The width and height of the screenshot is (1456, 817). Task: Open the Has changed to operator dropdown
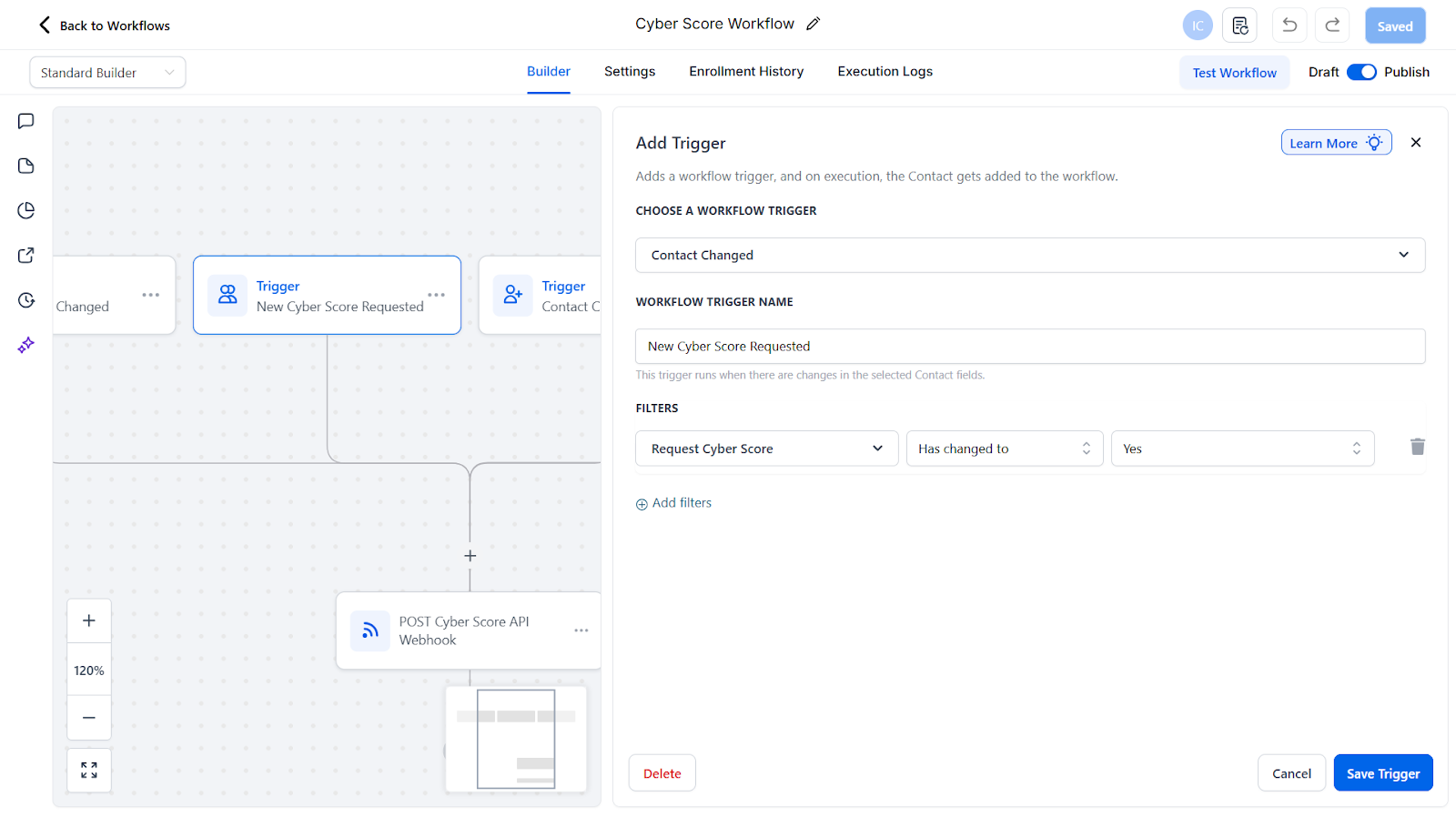1005,449
